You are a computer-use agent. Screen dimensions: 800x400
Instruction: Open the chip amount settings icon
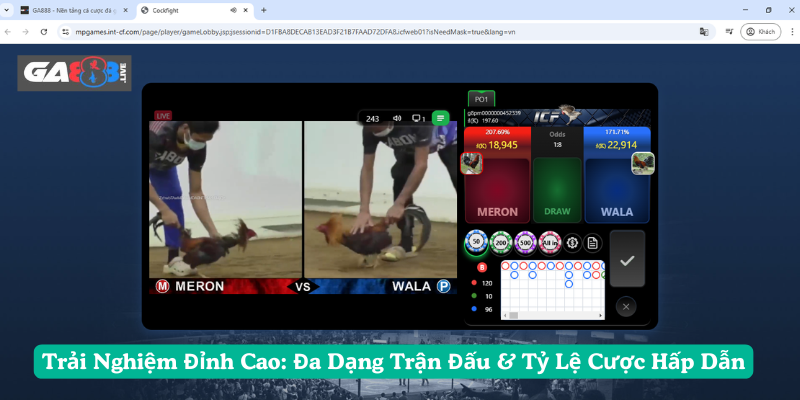pos(572,243)
